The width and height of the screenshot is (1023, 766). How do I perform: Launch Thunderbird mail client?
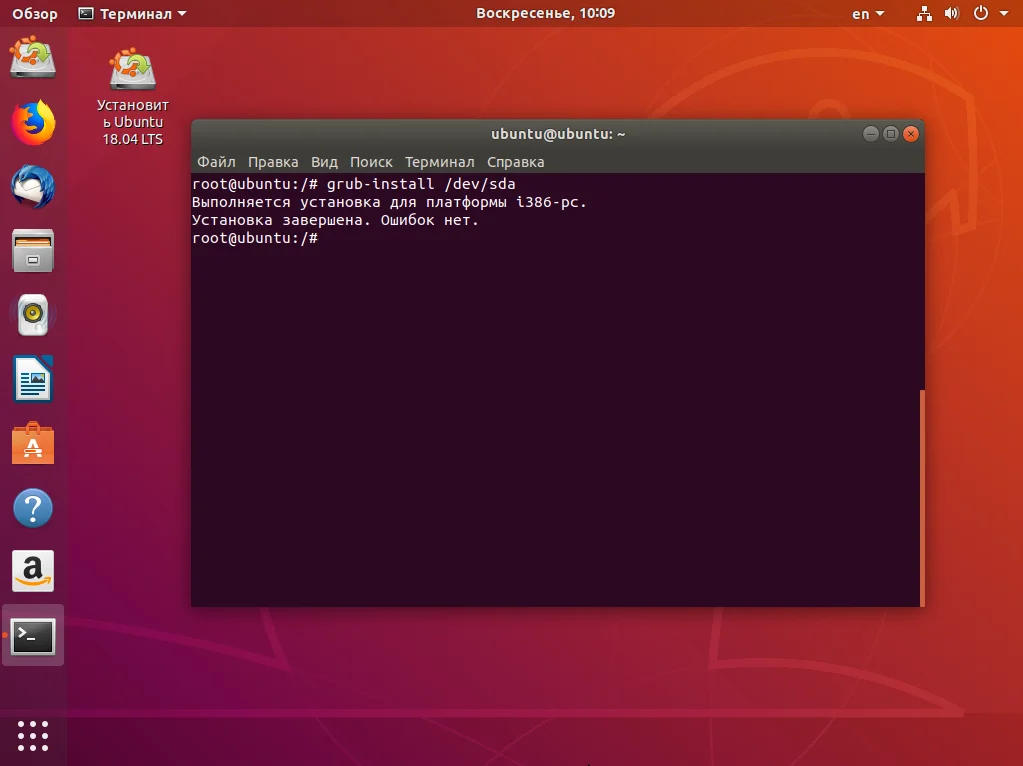(33, 187)
